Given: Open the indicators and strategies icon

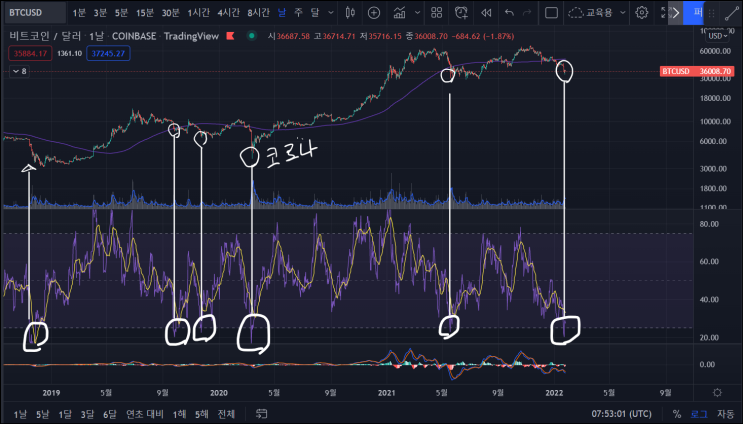Looking at the screenshot, I should [x=399, y=13].
